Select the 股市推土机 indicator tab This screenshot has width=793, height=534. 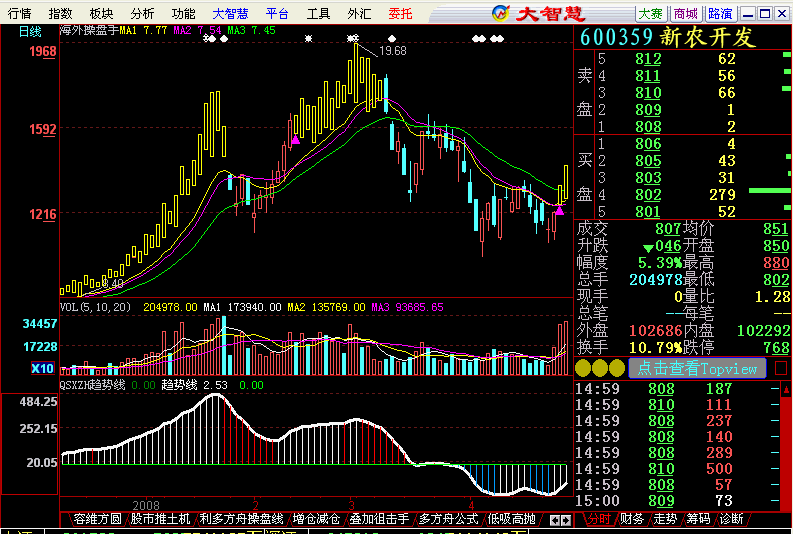160,519
